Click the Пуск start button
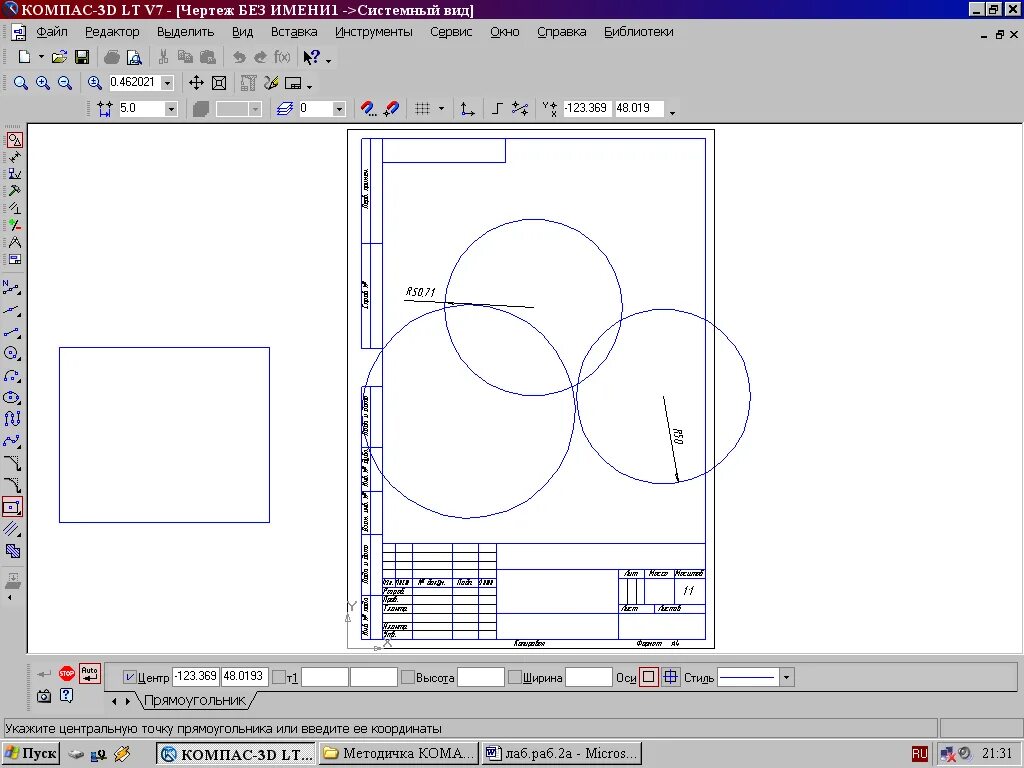Viewport: 1024px width, 768px height. click(31, 754)
